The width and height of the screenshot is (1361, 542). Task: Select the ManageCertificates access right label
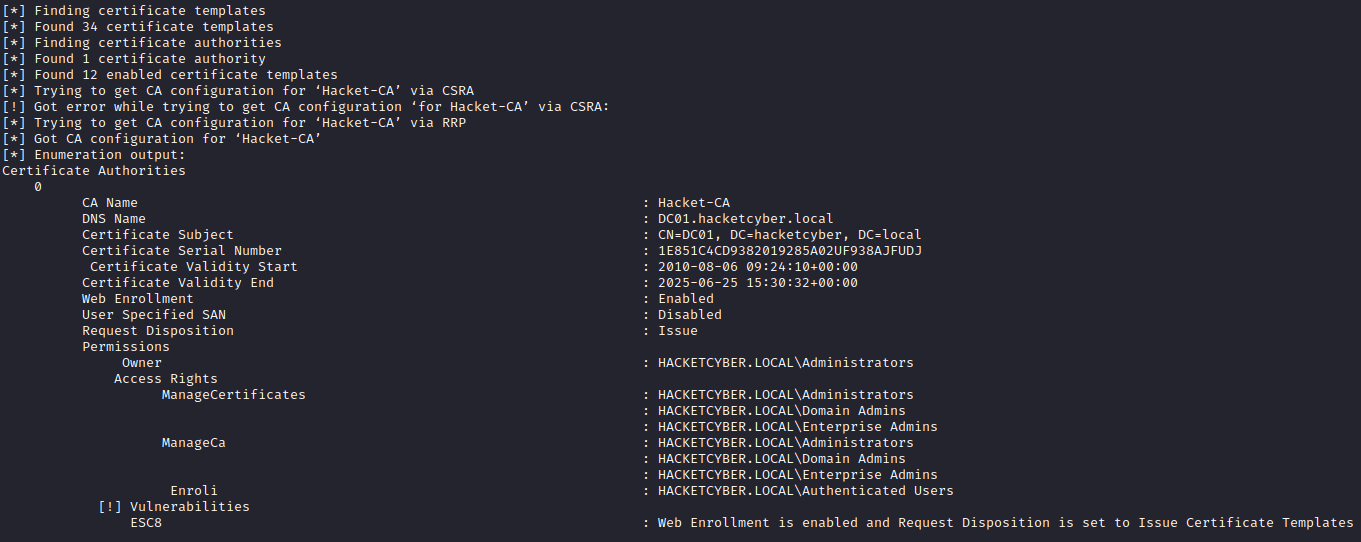click(234, 395)
